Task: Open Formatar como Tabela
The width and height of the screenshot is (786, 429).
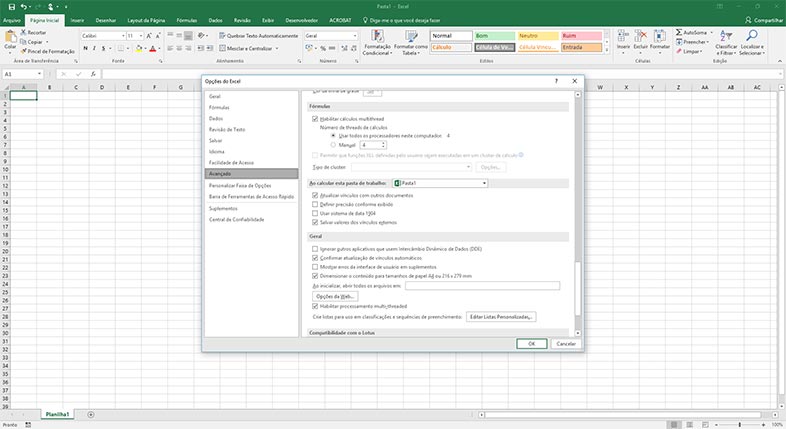Action: point(411,42)
